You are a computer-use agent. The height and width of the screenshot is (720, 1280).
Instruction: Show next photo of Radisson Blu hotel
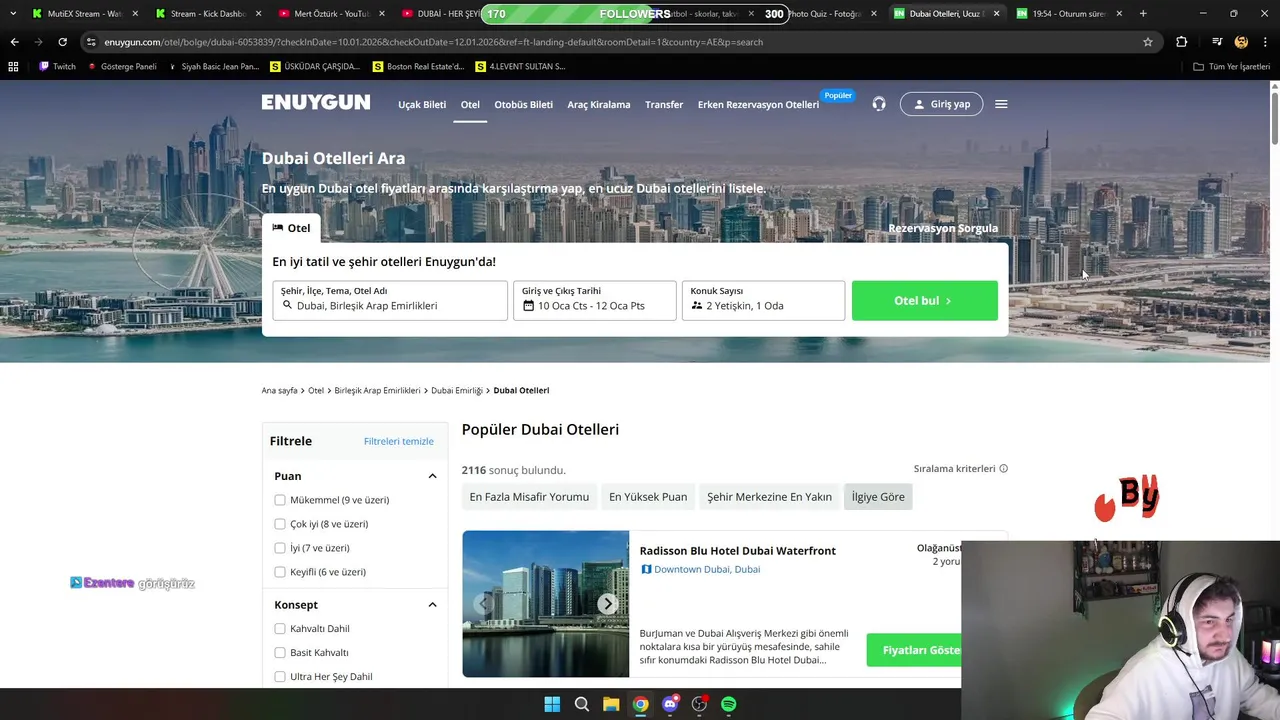point(608,604)
